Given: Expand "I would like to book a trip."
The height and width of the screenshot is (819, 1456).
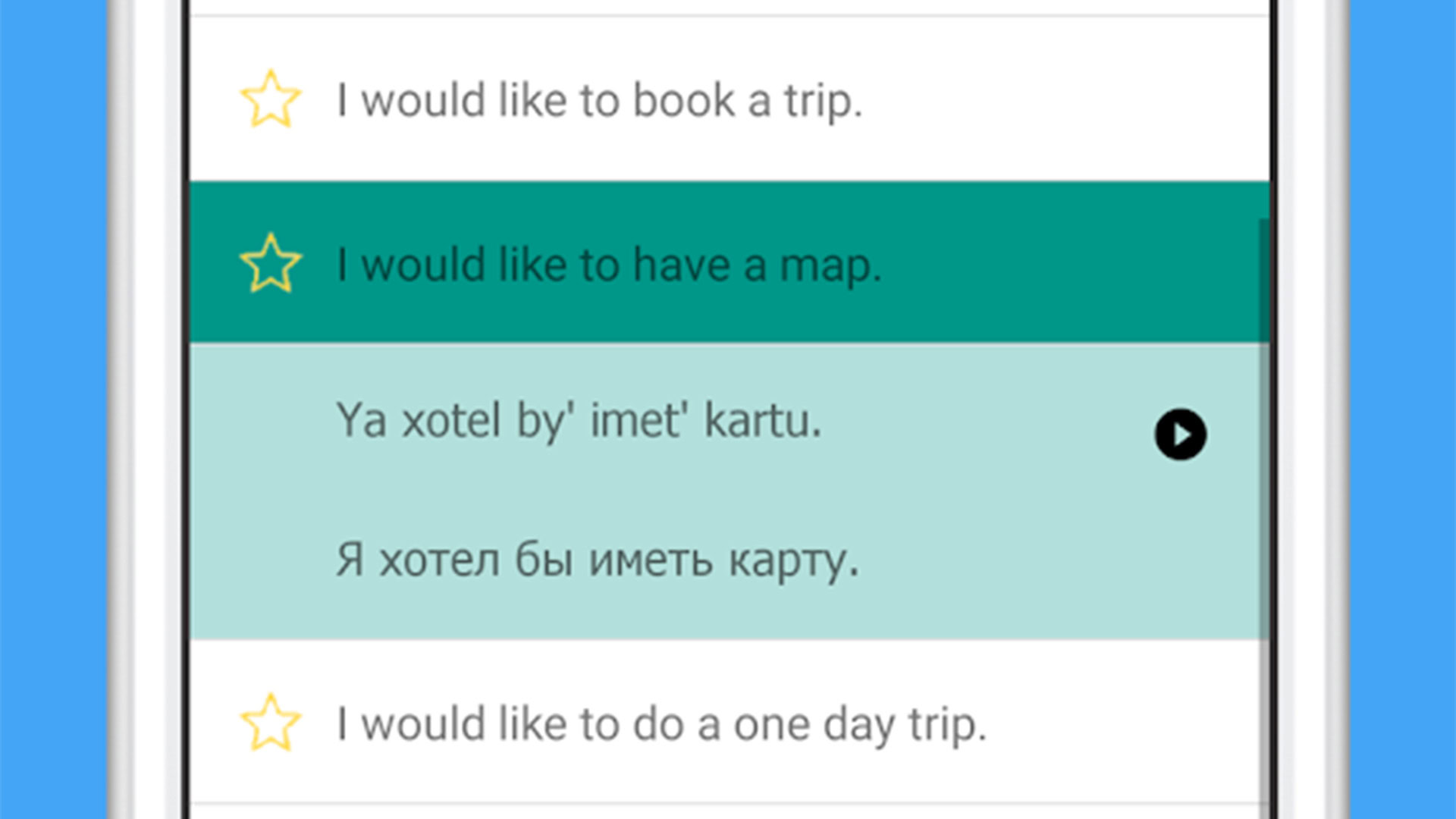Looking at the screenshot, I should click(599, 100).
